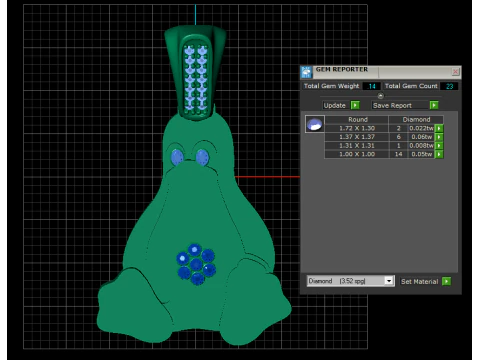The width and height of the screenshot is (480, 360).
Task: Click the Save Report label
Action: (392, 105)
